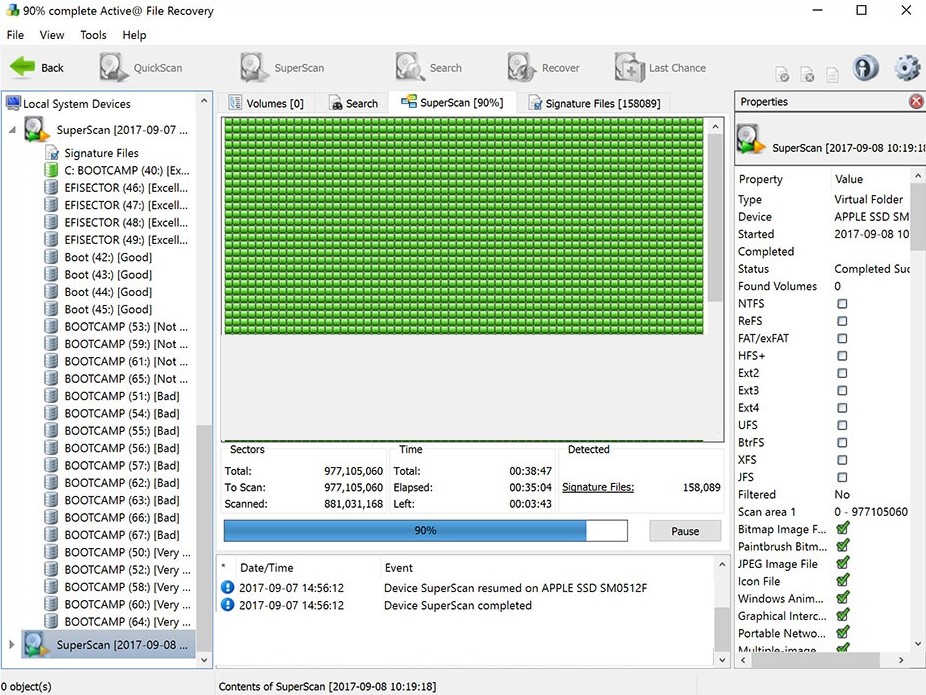Start a QuickScan from the toolbar
Viewport: 926px width, 695px height.
(x=141, y=67)
